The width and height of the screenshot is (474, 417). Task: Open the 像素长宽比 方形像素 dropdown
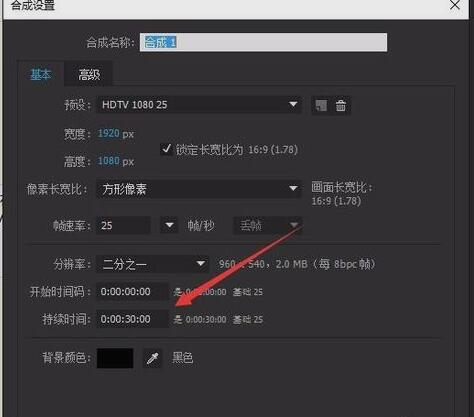199,189
